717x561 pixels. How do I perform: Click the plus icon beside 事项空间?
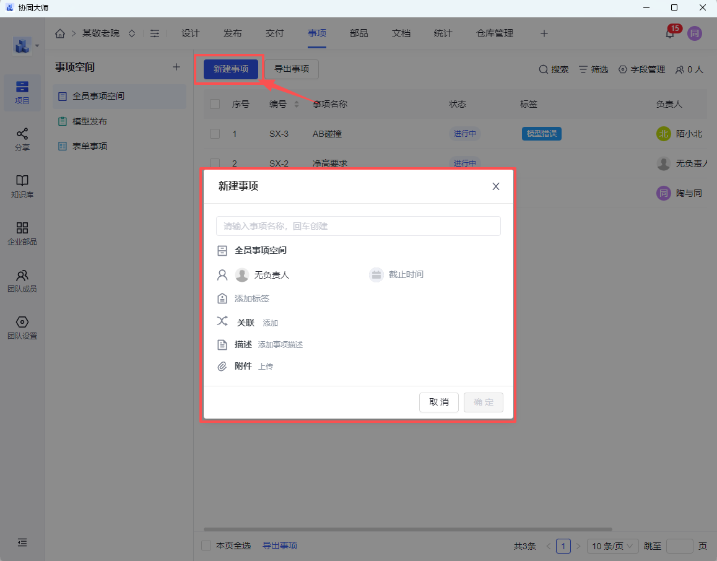click(176, 67)
